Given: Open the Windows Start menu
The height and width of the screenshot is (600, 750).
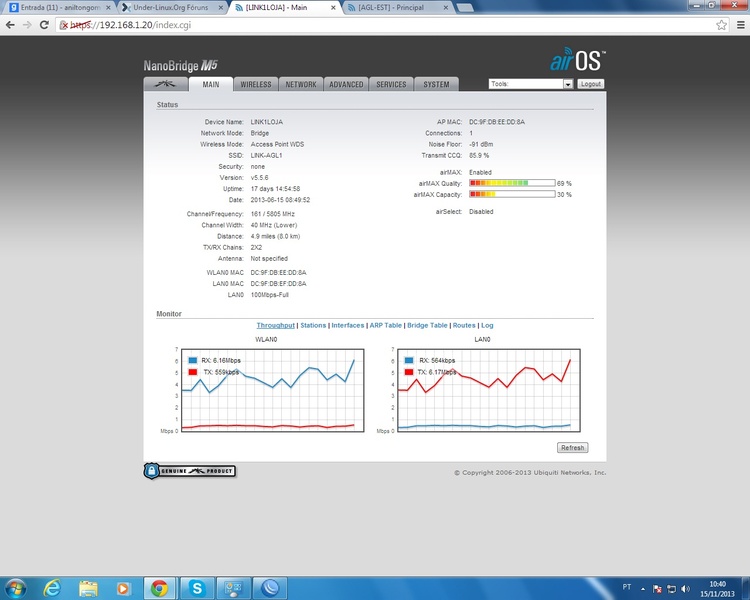Looking at the screenshot, I should (x=15, y=588).
